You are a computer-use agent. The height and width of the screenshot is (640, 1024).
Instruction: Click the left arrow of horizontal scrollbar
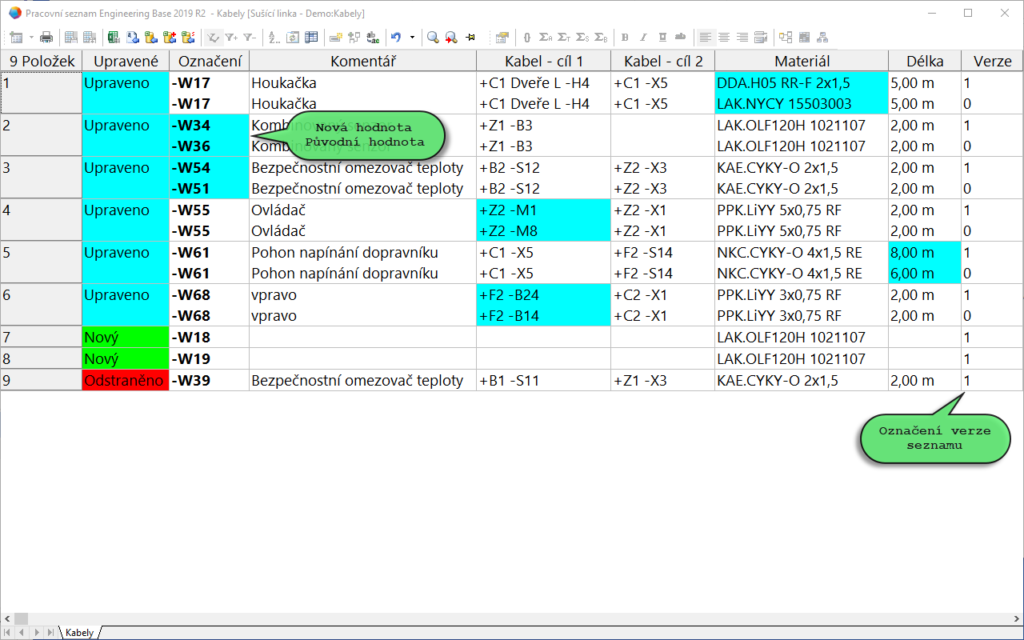9,618
